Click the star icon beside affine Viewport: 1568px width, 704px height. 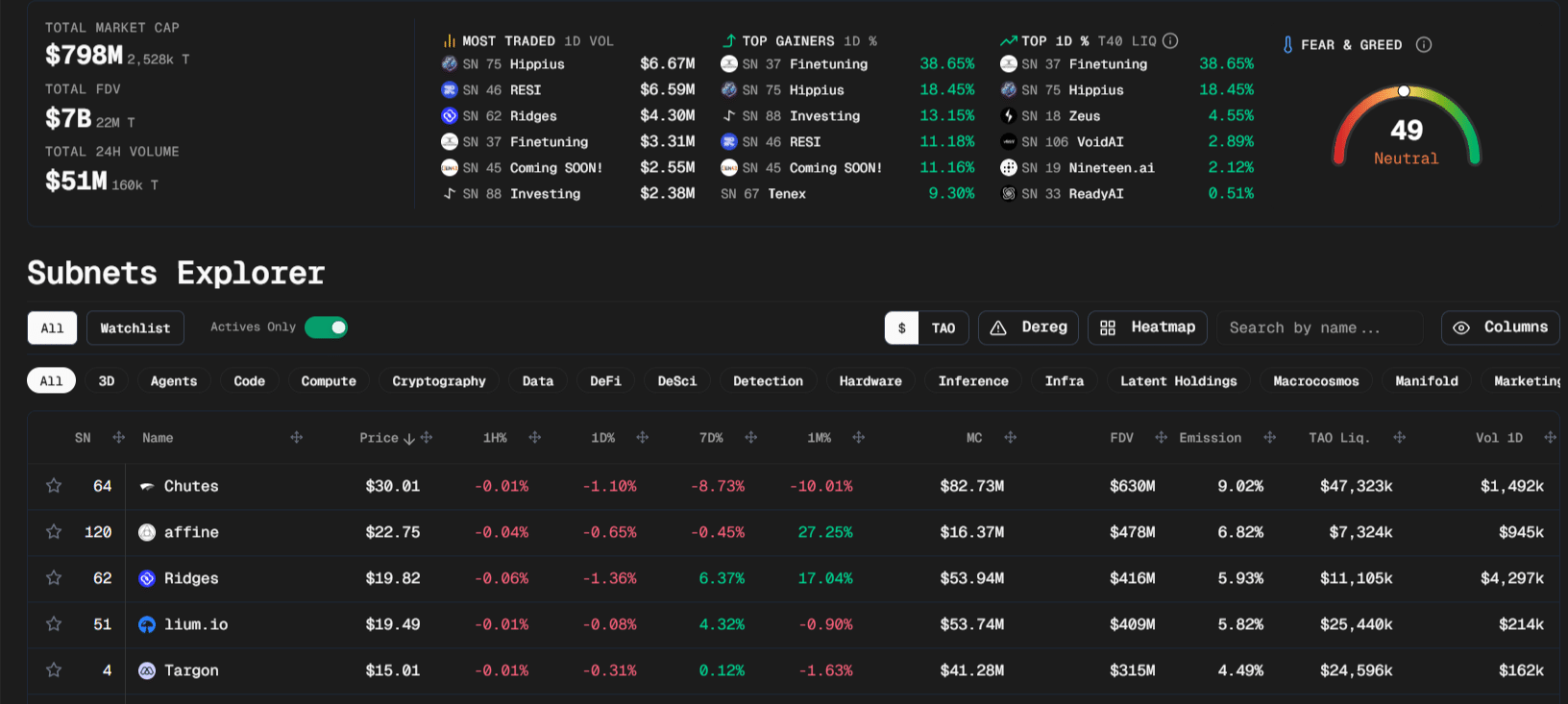coord(54,532)
